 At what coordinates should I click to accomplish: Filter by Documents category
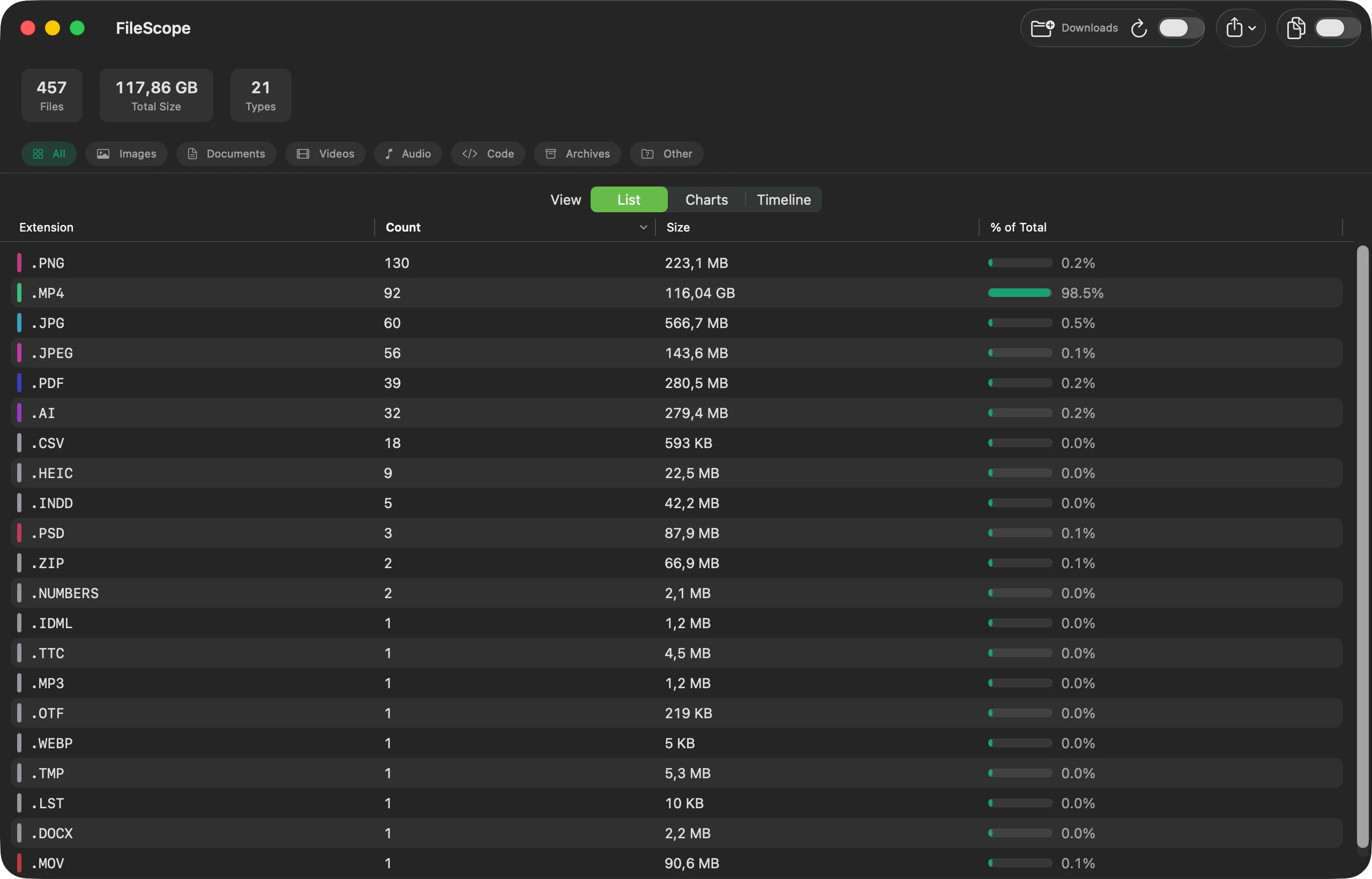[x=226, y=153]
